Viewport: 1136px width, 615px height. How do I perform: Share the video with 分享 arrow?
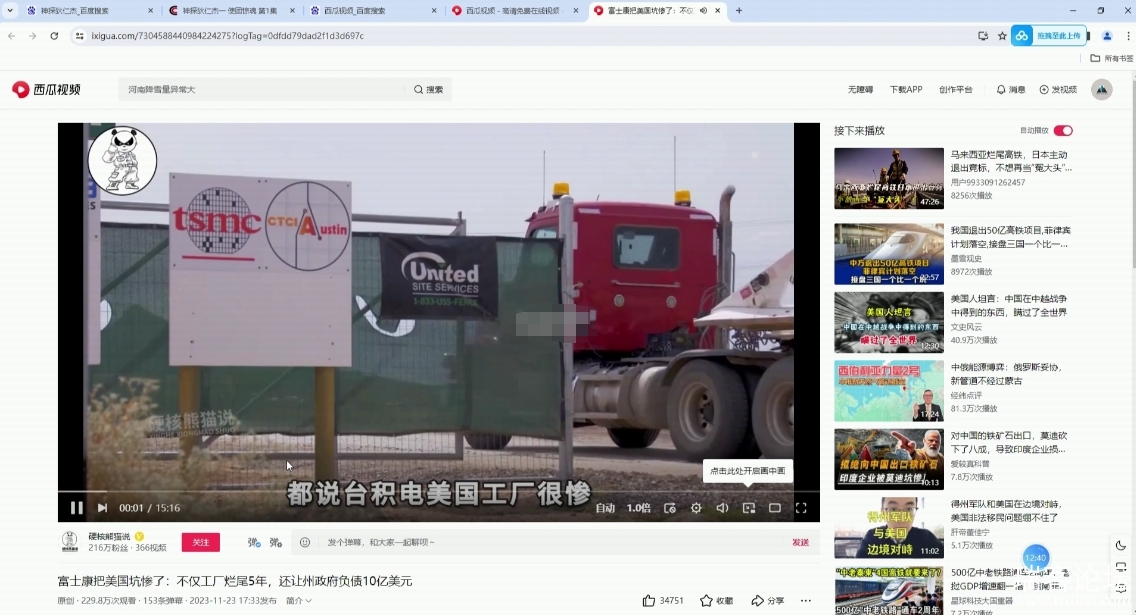tap(768, 601)
